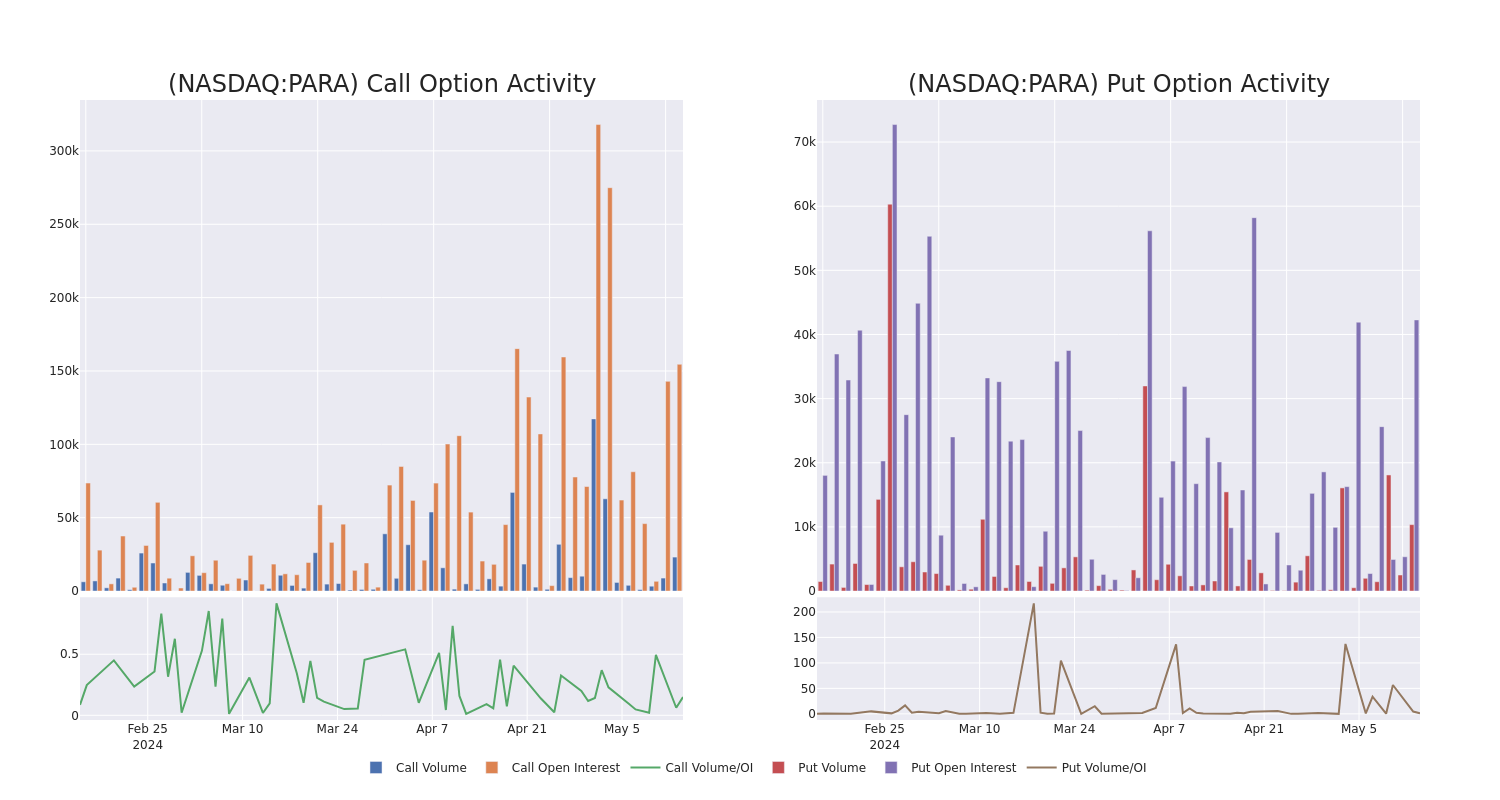Viewport: 1500px width, 800px height.
Task: Click the Mar 10 date under call chart
Action: [242, 729]
